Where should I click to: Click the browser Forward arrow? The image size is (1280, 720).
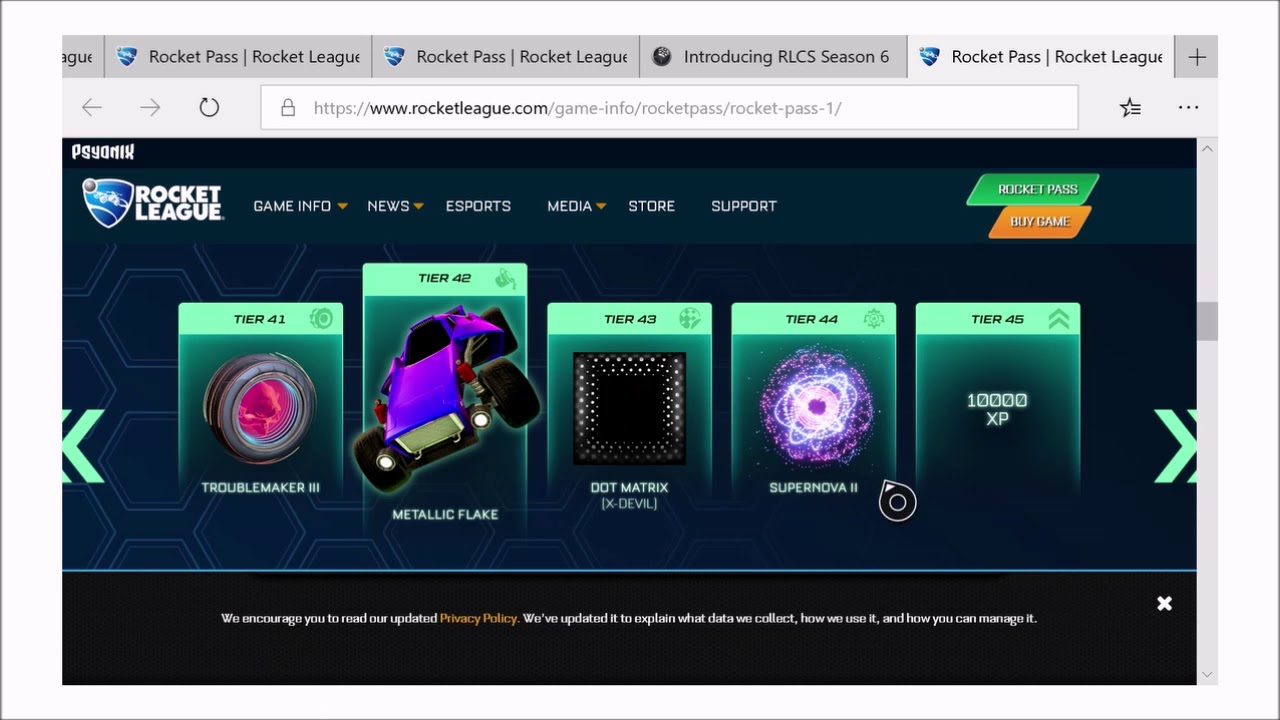(x=150, y=107)
